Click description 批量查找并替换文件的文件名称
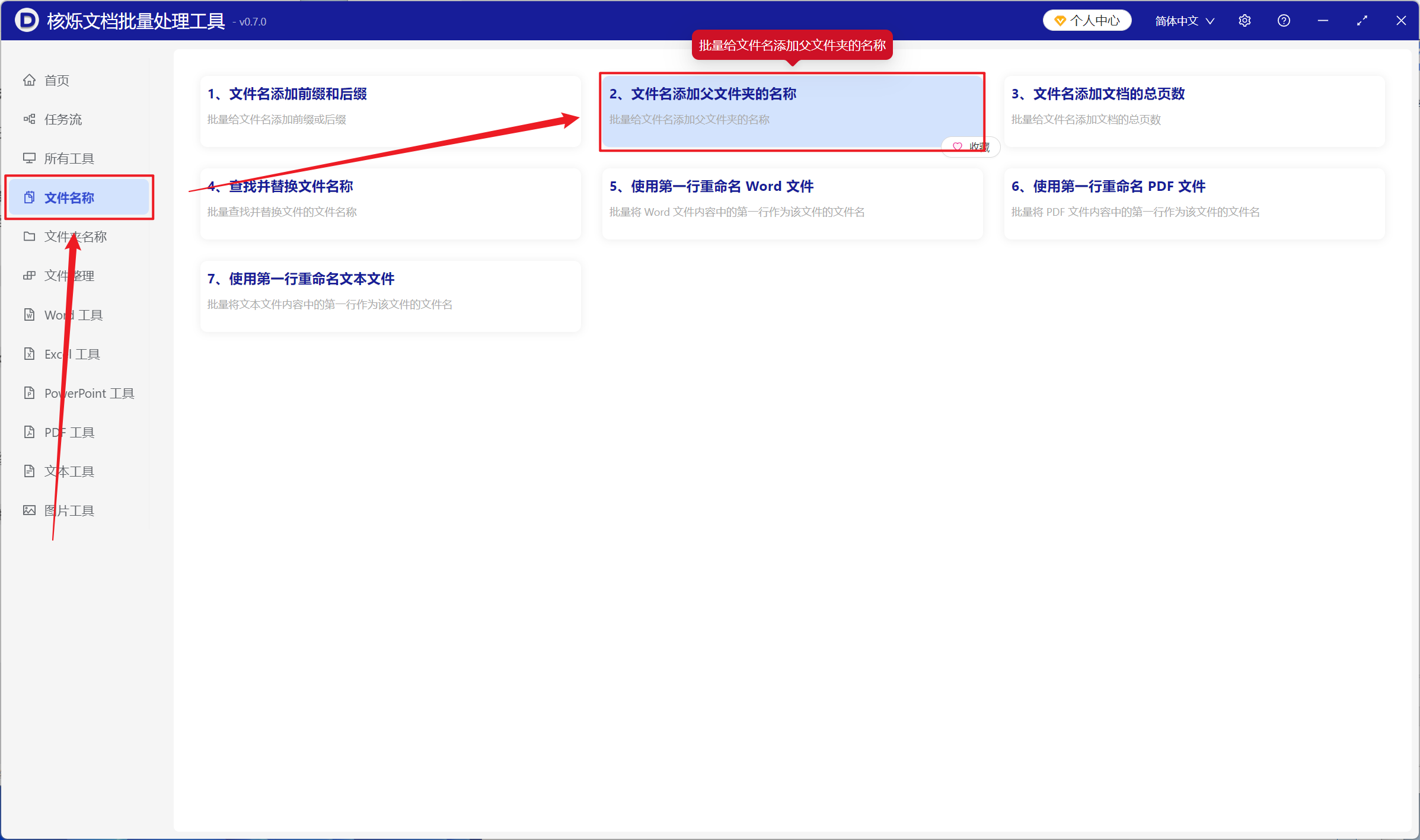This screenshot has height=840, width=1420. (282, 212)
